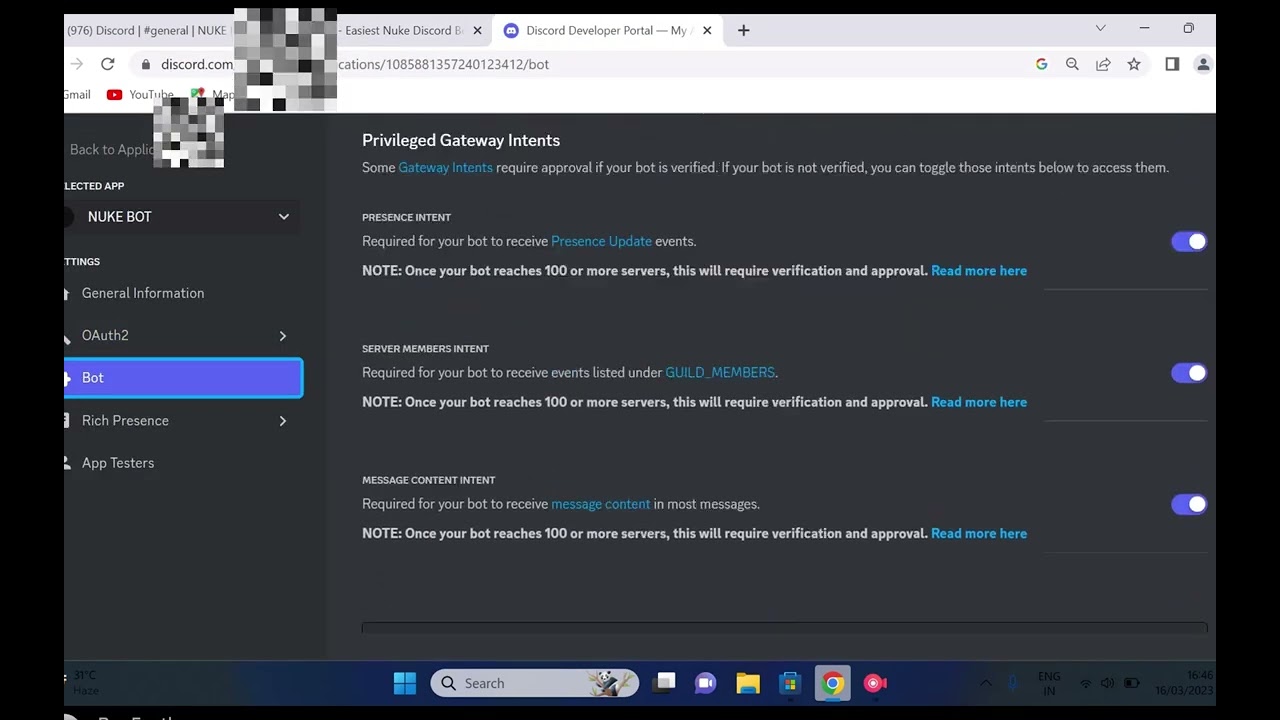Click the site lock icon in address bar
This screenshot has width=1280, height=720.
146,64
